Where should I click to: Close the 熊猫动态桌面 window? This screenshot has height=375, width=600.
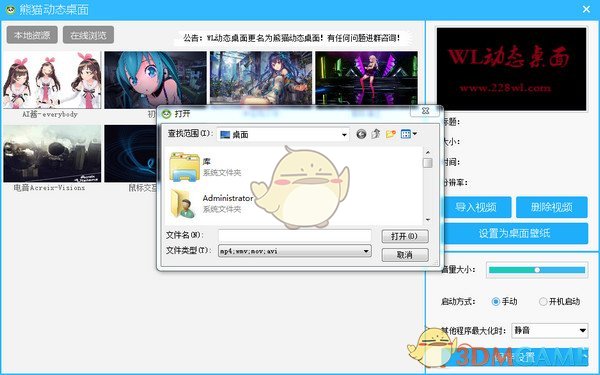coord(586,9)
